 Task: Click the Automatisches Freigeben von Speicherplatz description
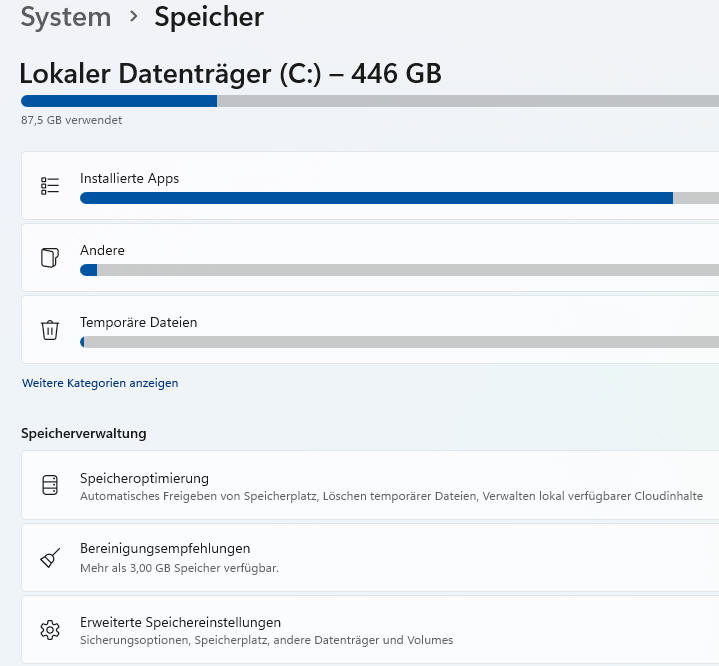tap(391, 496)
